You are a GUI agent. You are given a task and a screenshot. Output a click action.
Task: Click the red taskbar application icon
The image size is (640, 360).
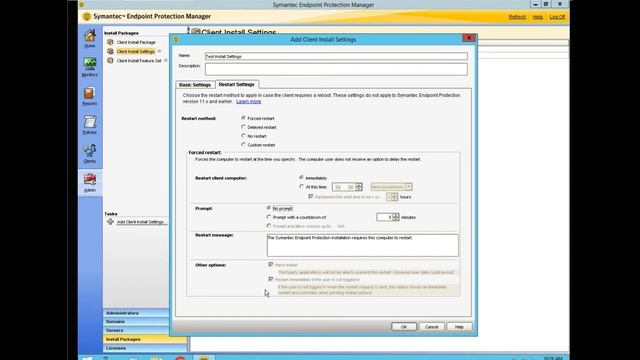(x=180, y=358)
